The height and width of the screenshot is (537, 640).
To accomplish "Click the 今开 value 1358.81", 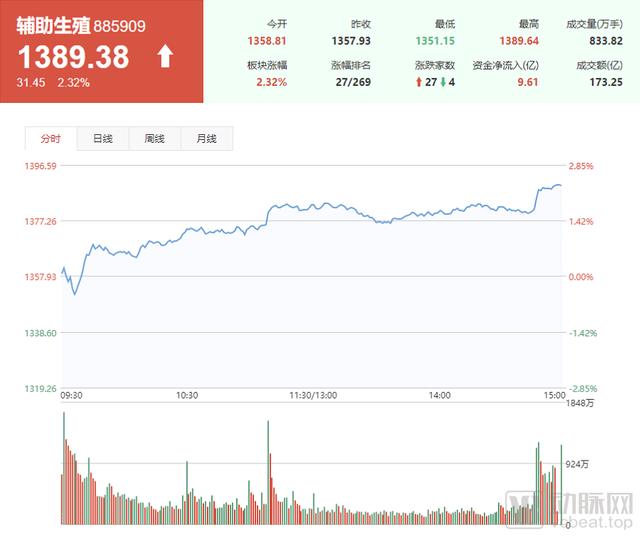I will (x=267, y=41).
